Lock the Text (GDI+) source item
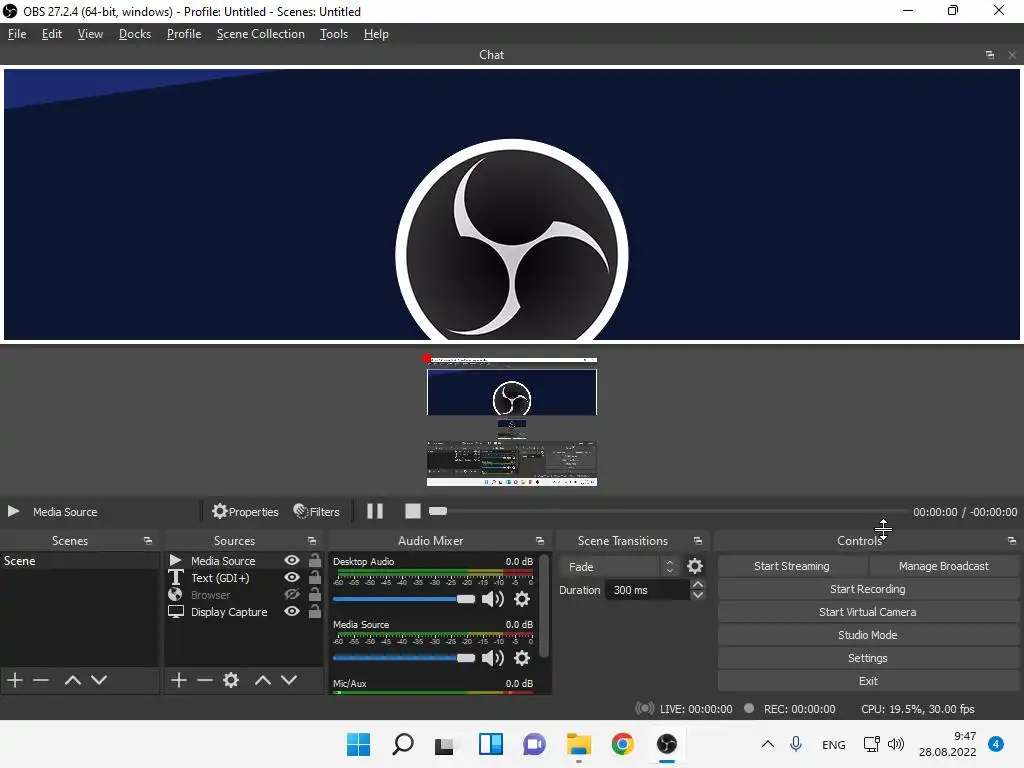The height and width of the screenshot is (768, 1024). tap(315, 577)
